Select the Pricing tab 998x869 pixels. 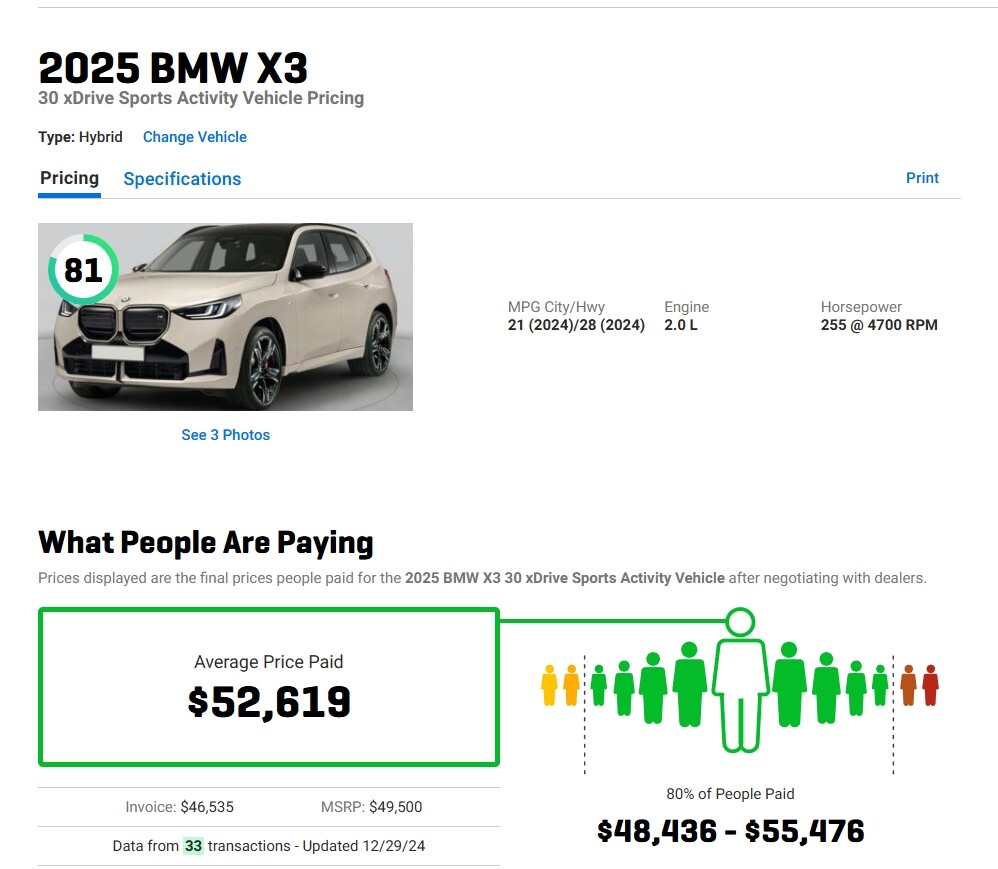(x=69, y=178)
